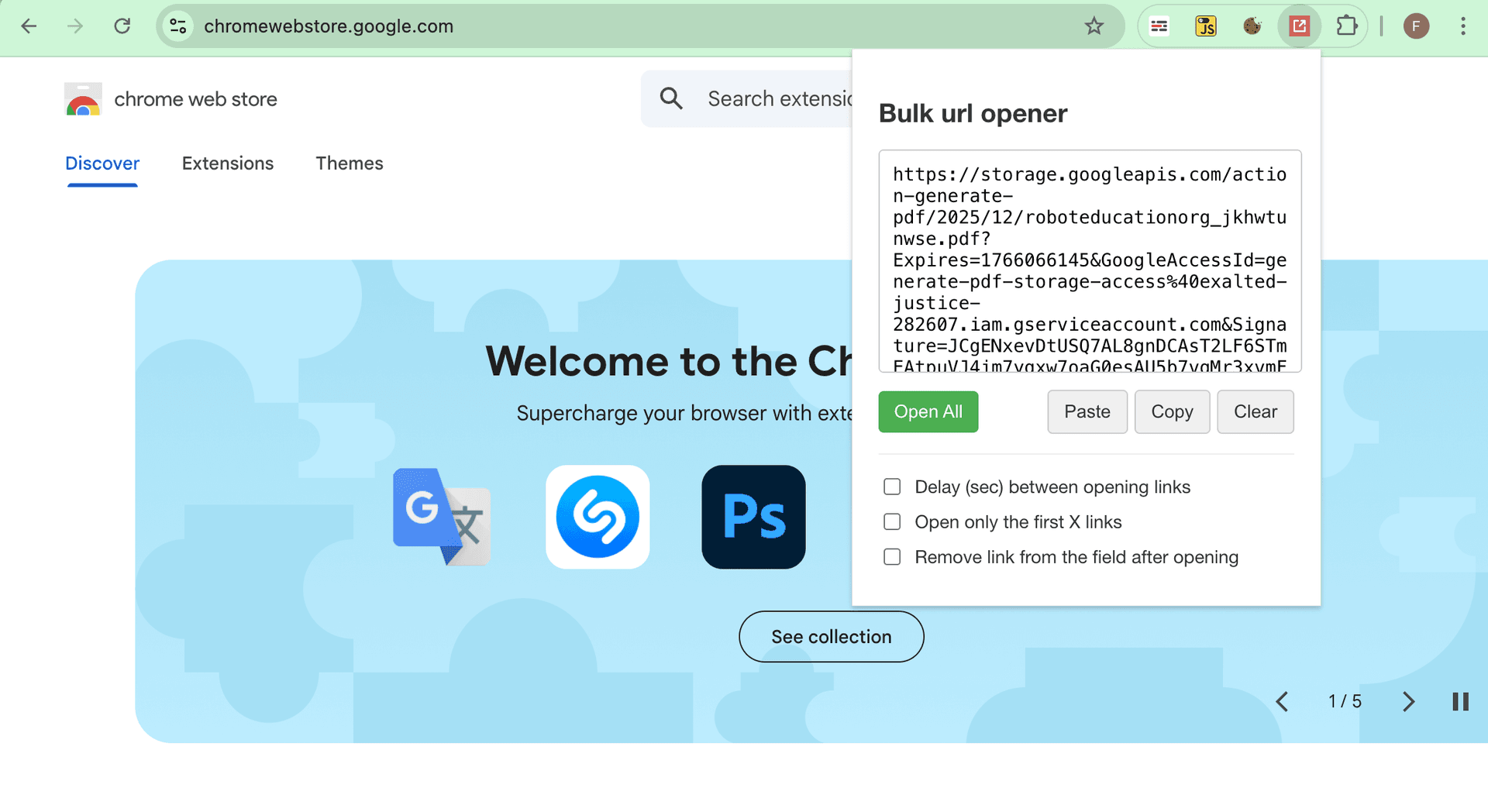Pause the carousel slideshow
1488x812 pixels.
pyautogui.click(x=1461, y=701)
